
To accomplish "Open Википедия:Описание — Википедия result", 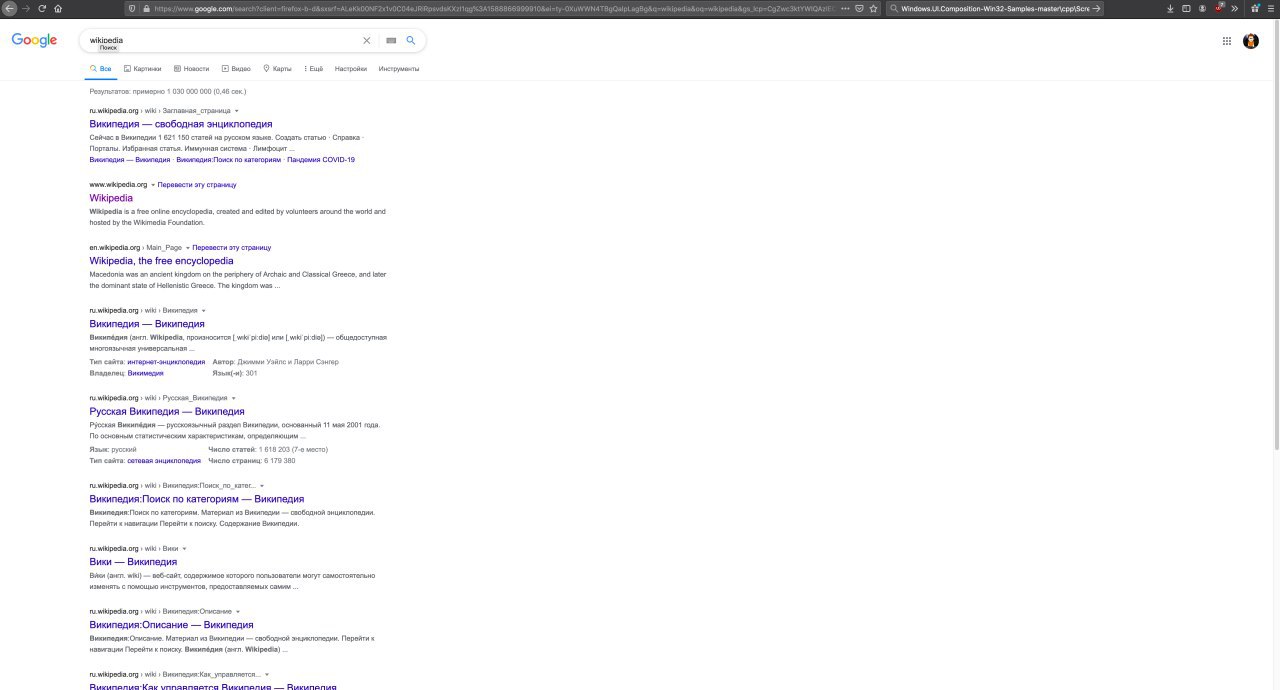I will click(x=171, y=625).
